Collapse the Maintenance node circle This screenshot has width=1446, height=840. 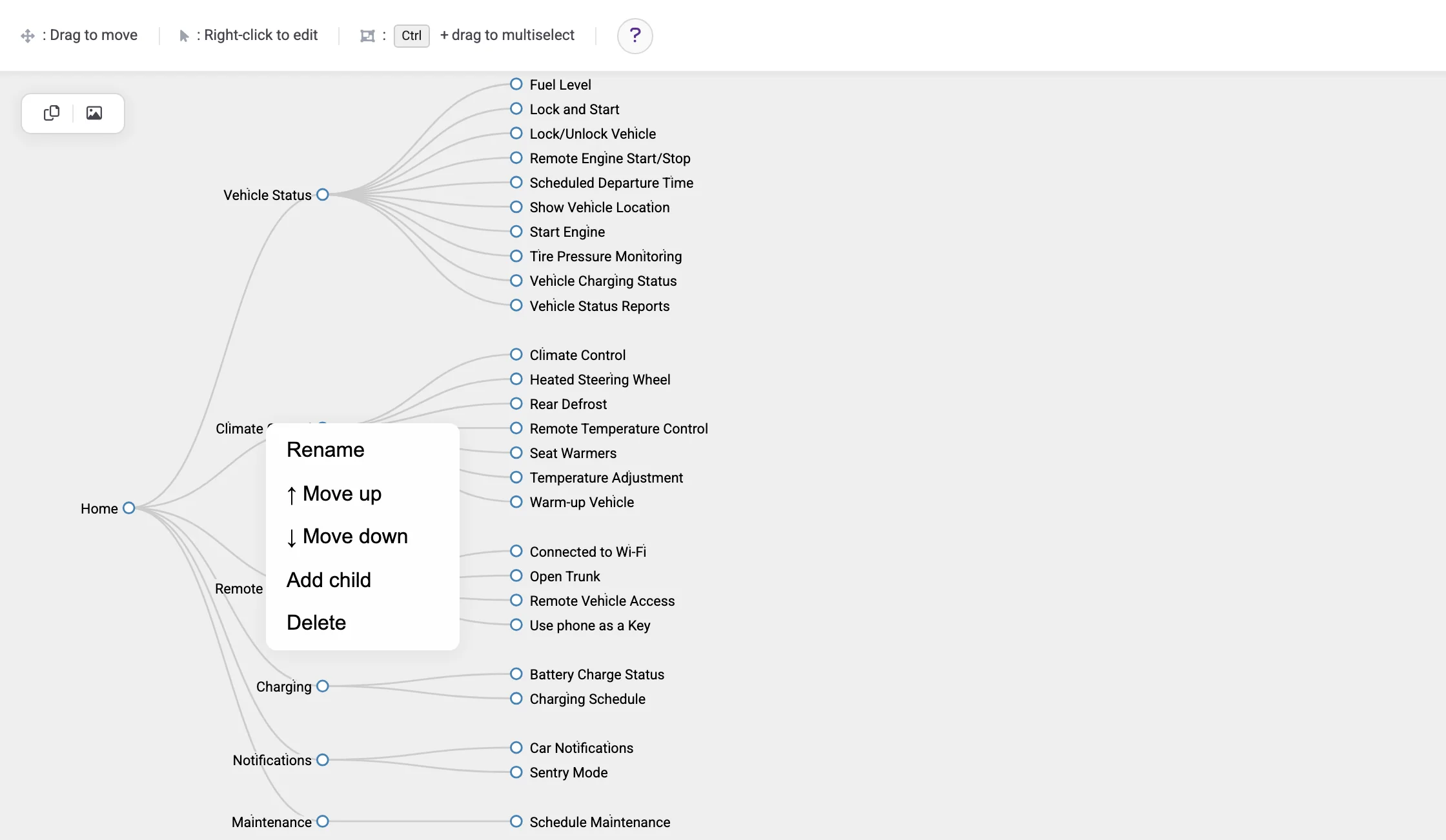[323, 821]
